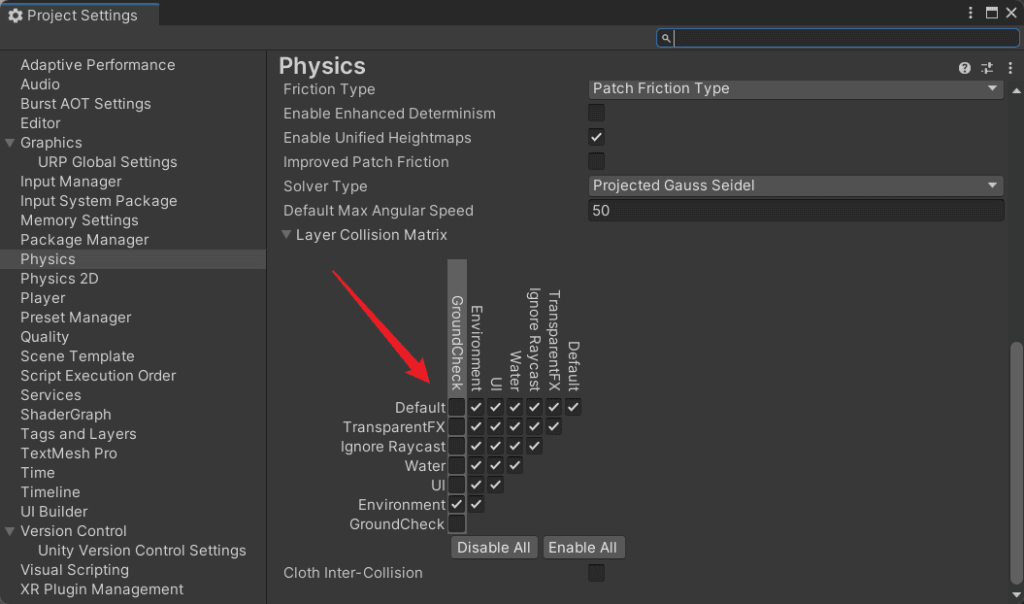1024x604 pixels.
Task: Toggle Default vs GroundCheck collision checkbox
Action: pyautogui.click(x=456, y=407)
